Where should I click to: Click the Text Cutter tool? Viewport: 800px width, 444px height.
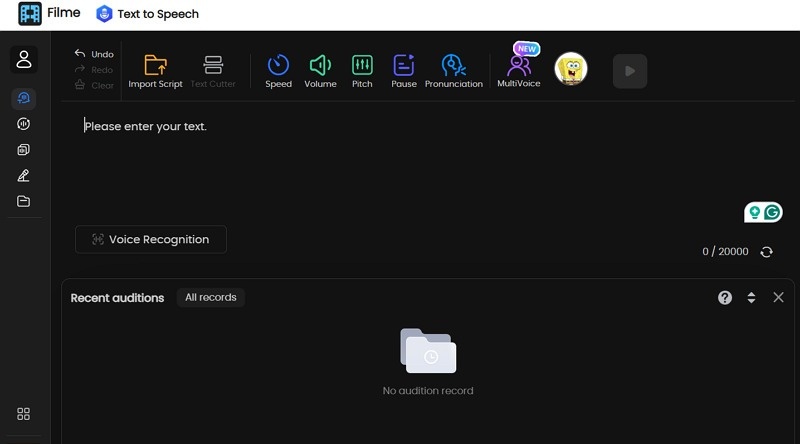[x=213, y=66]
